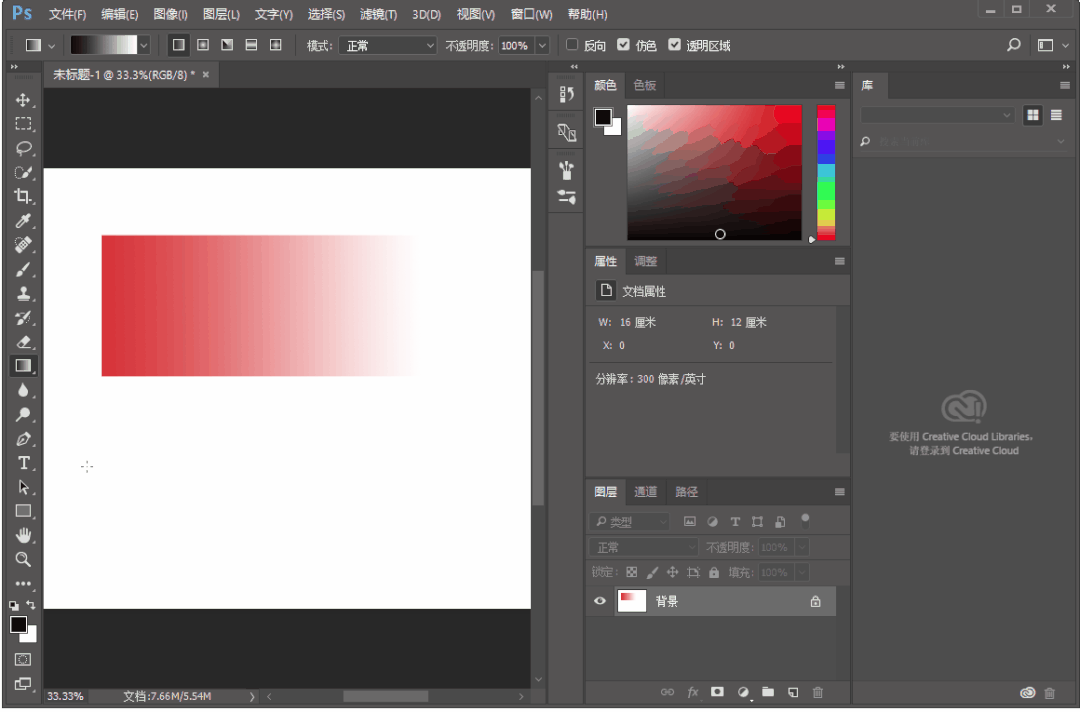Hide the 背景 layer via eye icon
This screenshot has height=712, width=1080.
pos(600,601)
